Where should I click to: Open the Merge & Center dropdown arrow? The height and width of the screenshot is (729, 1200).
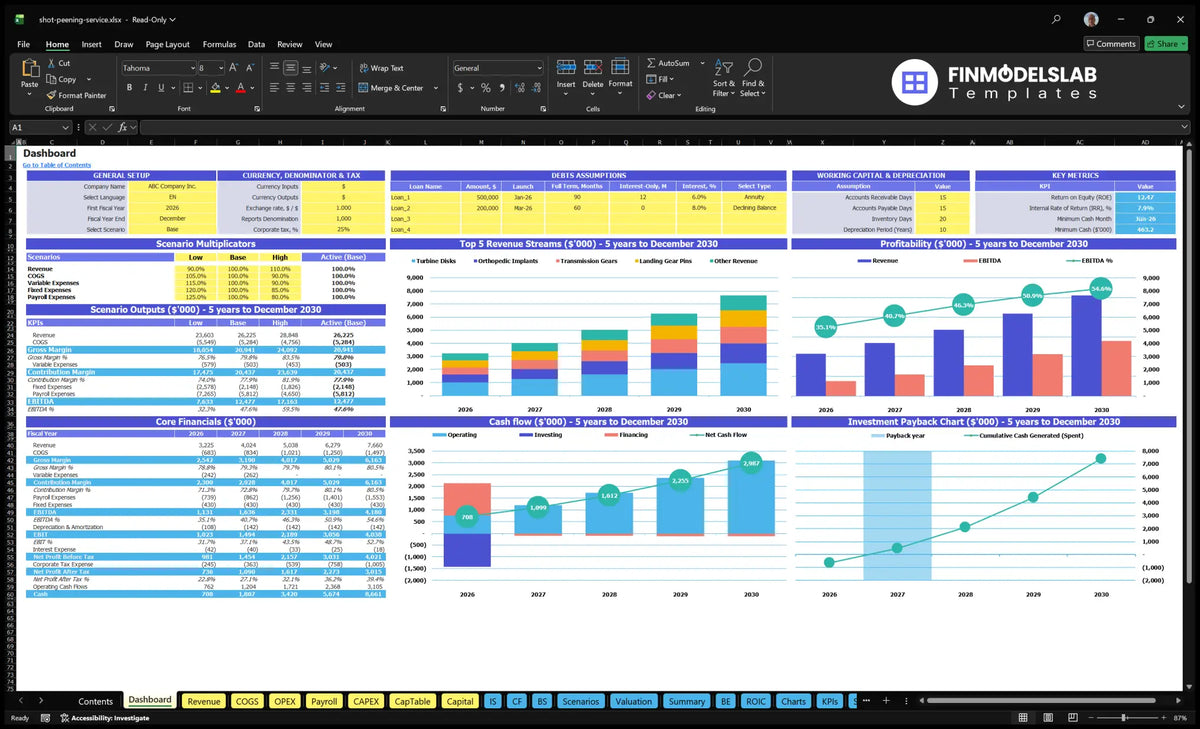[434, 88]
